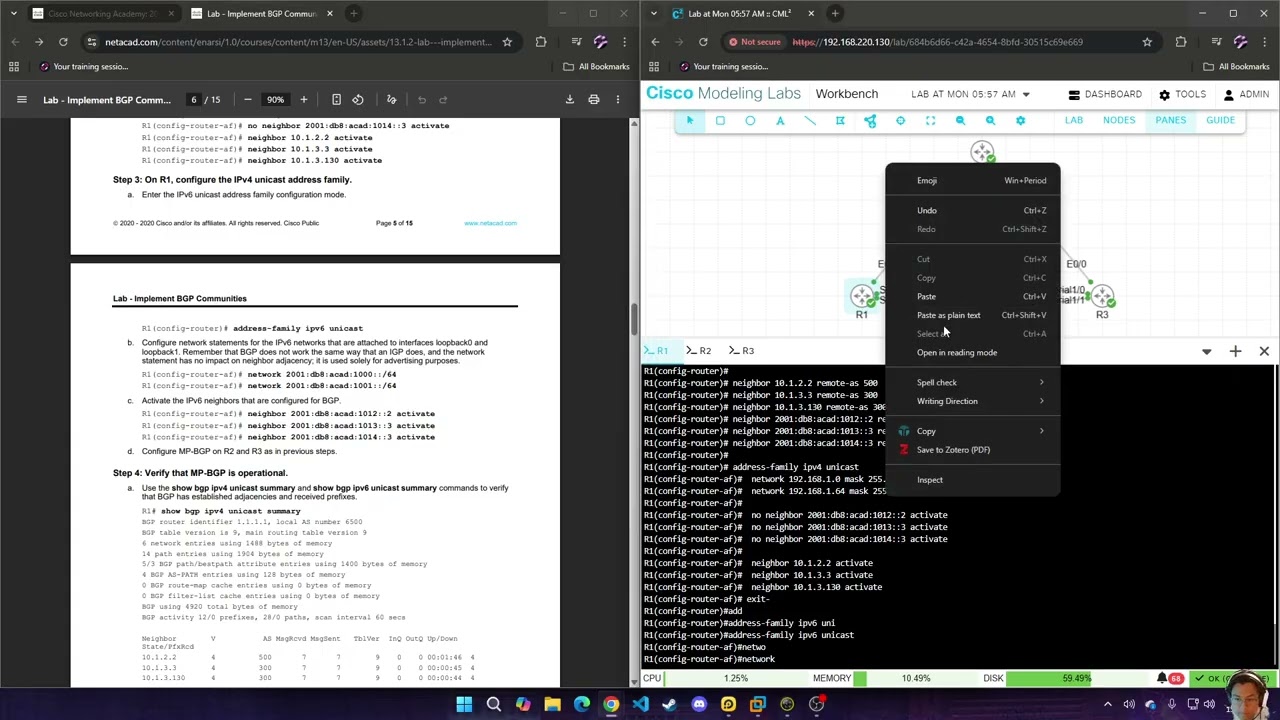Image resolution: width=1280 pixels, height=720 pixels.
Task: Download the PDF document
Action: click(569, 99)
